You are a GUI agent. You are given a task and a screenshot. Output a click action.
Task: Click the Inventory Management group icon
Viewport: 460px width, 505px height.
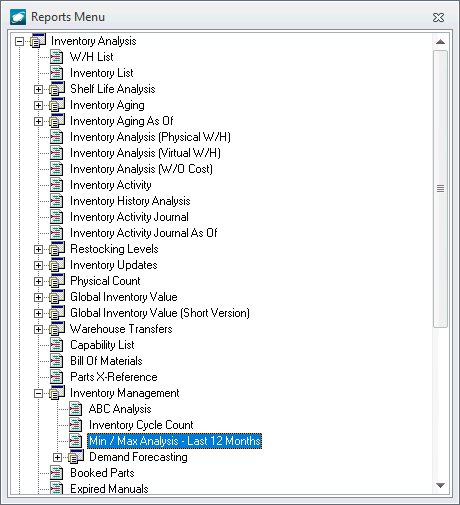(x=57, y=393)
